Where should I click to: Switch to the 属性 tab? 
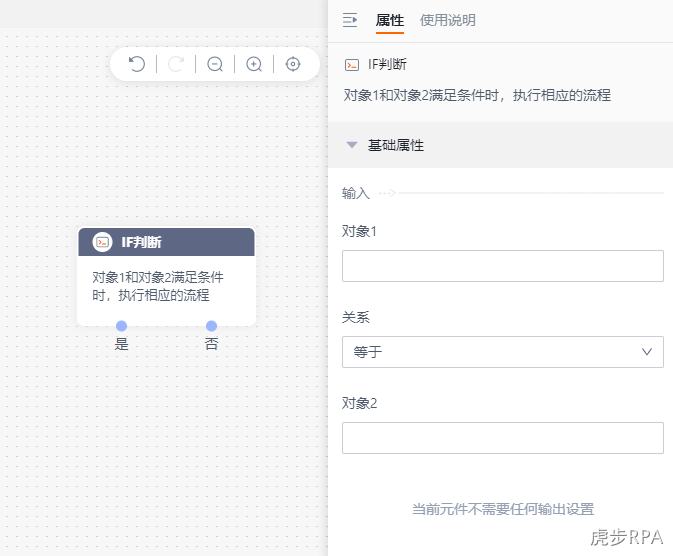(390, 20)
